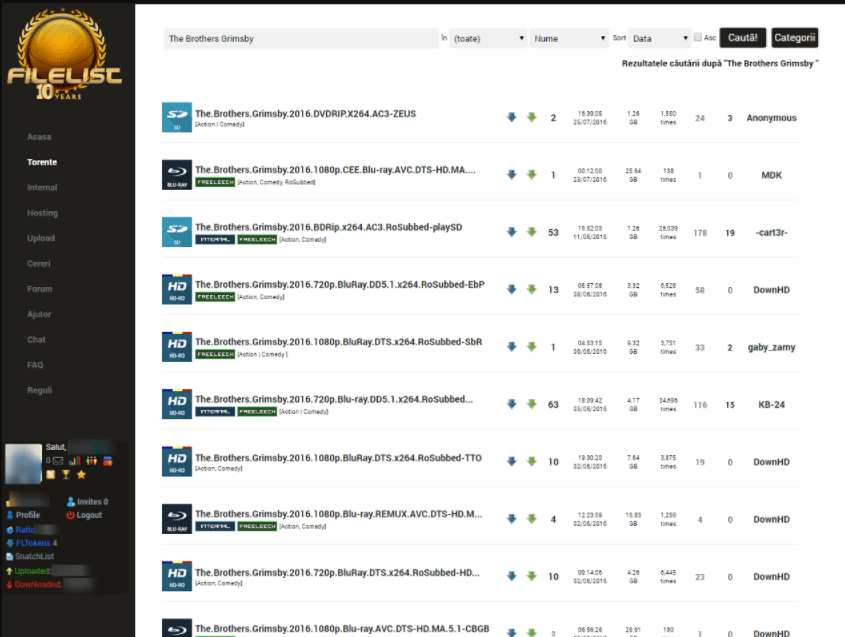
Task: Open Internal in the sidebar menu
Action: pyautogui.click(x=42, y=188)
